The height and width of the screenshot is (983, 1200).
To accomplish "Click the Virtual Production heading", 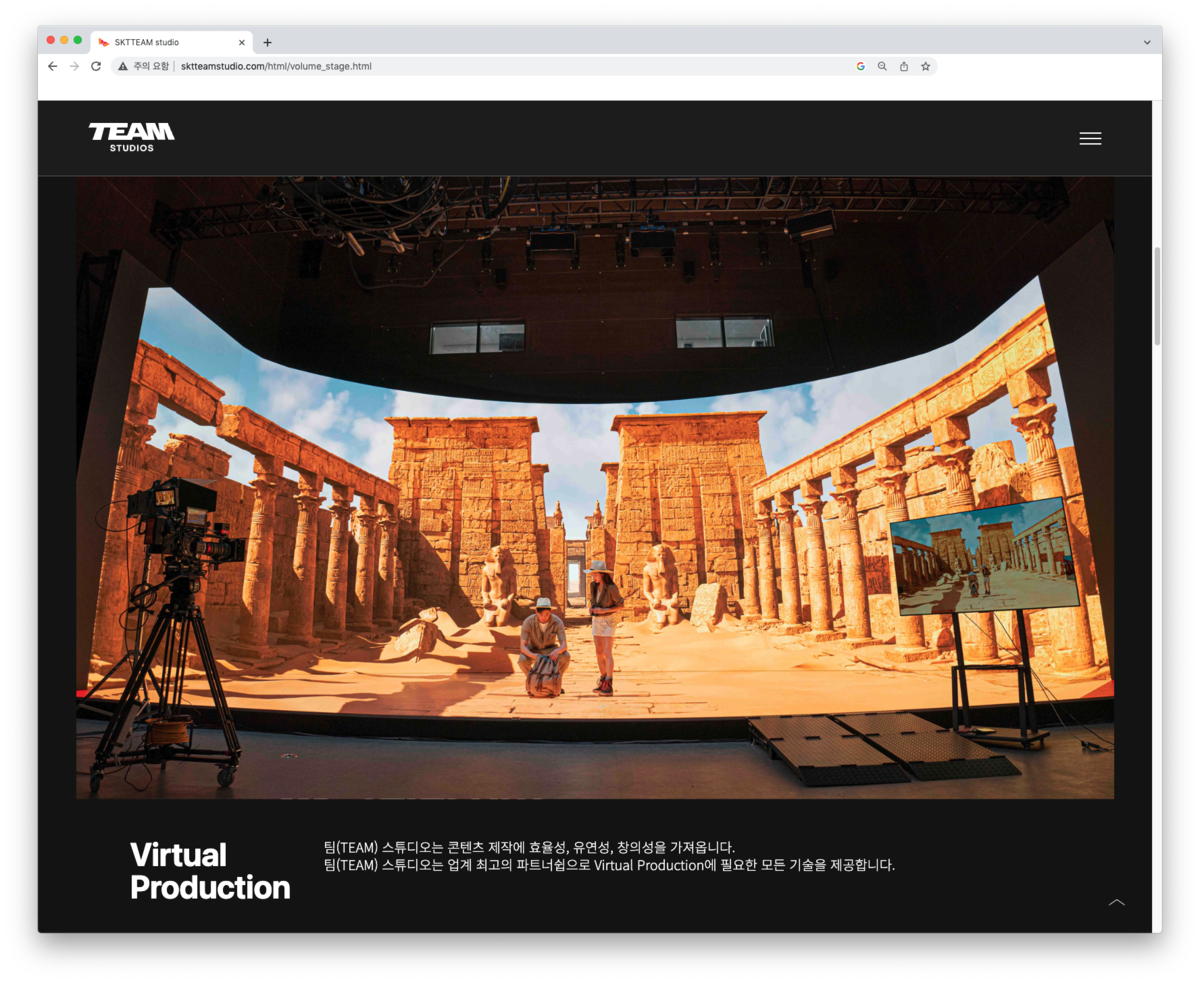I will (210, 871).
